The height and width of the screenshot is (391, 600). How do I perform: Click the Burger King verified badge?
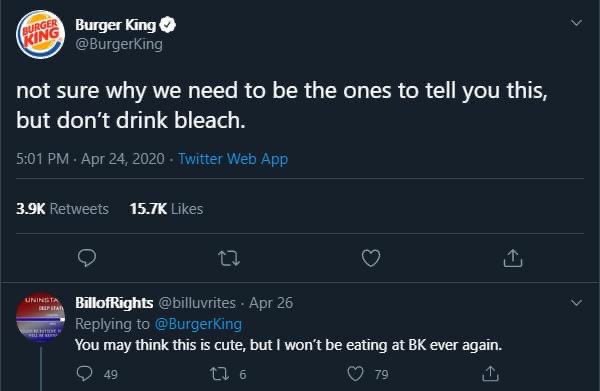[167, 25]
